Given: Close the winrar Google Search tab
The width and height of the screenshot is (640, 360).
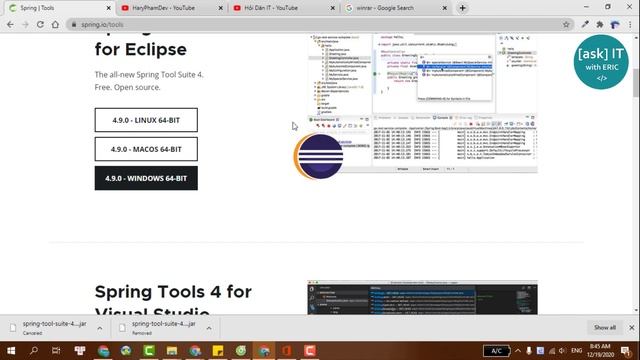Looking at the screenshot, I should point(444,8).
